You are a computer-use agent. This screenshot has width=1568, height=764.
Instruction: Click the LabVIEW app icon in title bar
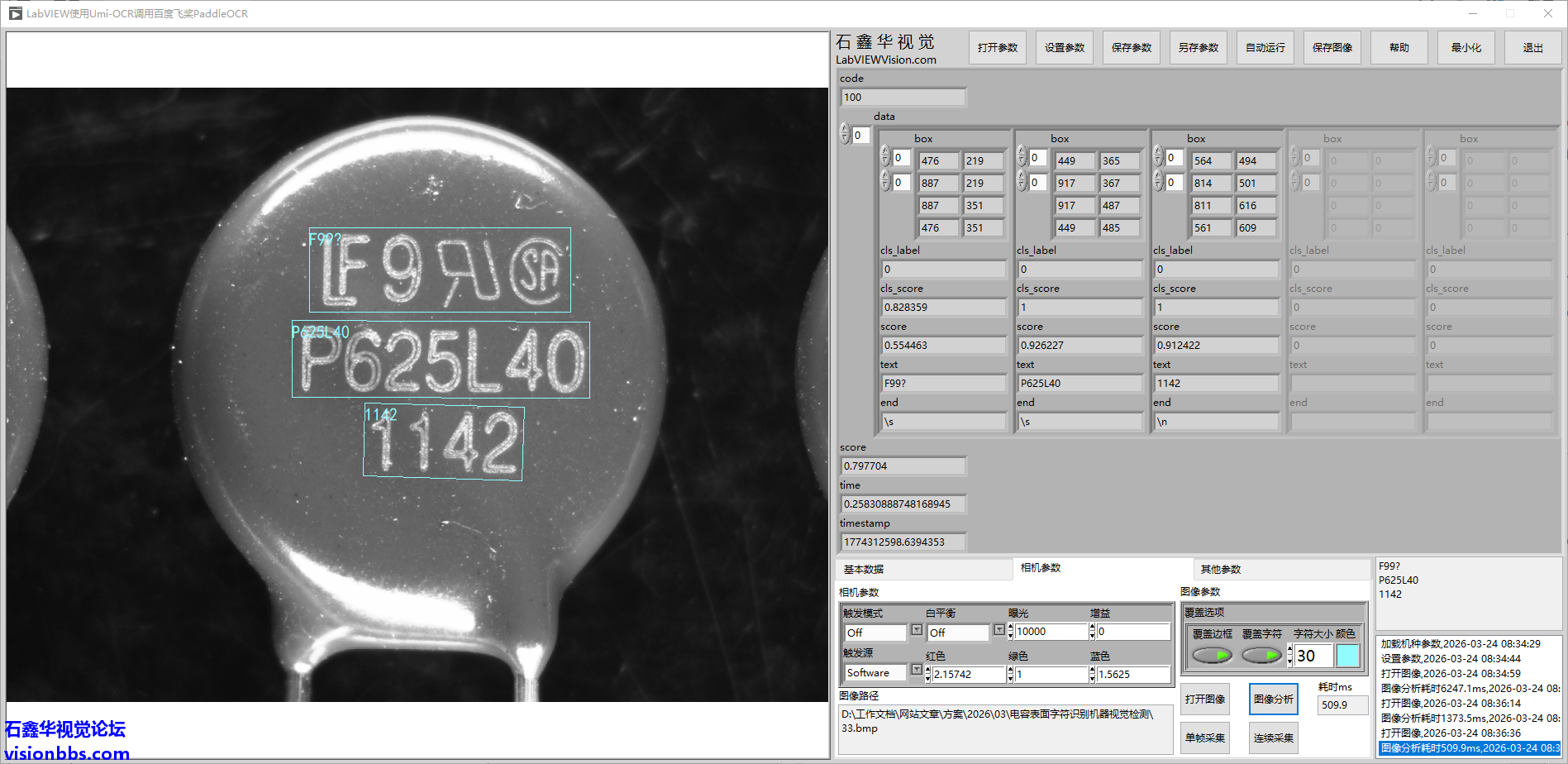15,13
